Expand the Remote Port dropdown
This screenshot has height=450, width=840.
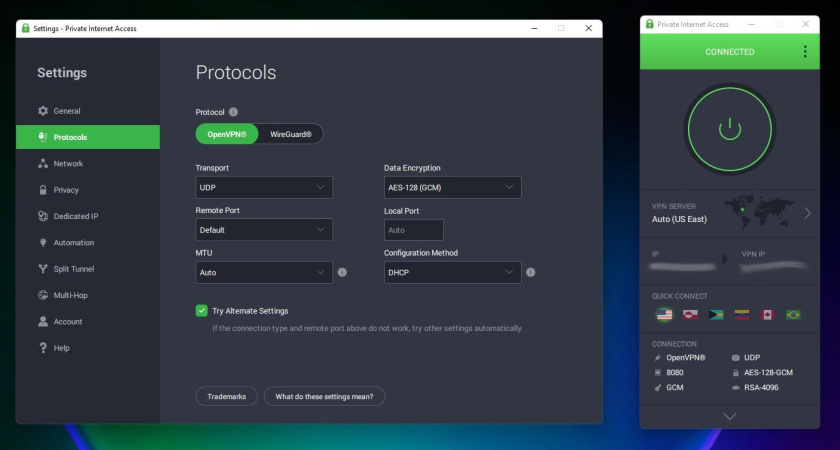[x=264, y=230]
